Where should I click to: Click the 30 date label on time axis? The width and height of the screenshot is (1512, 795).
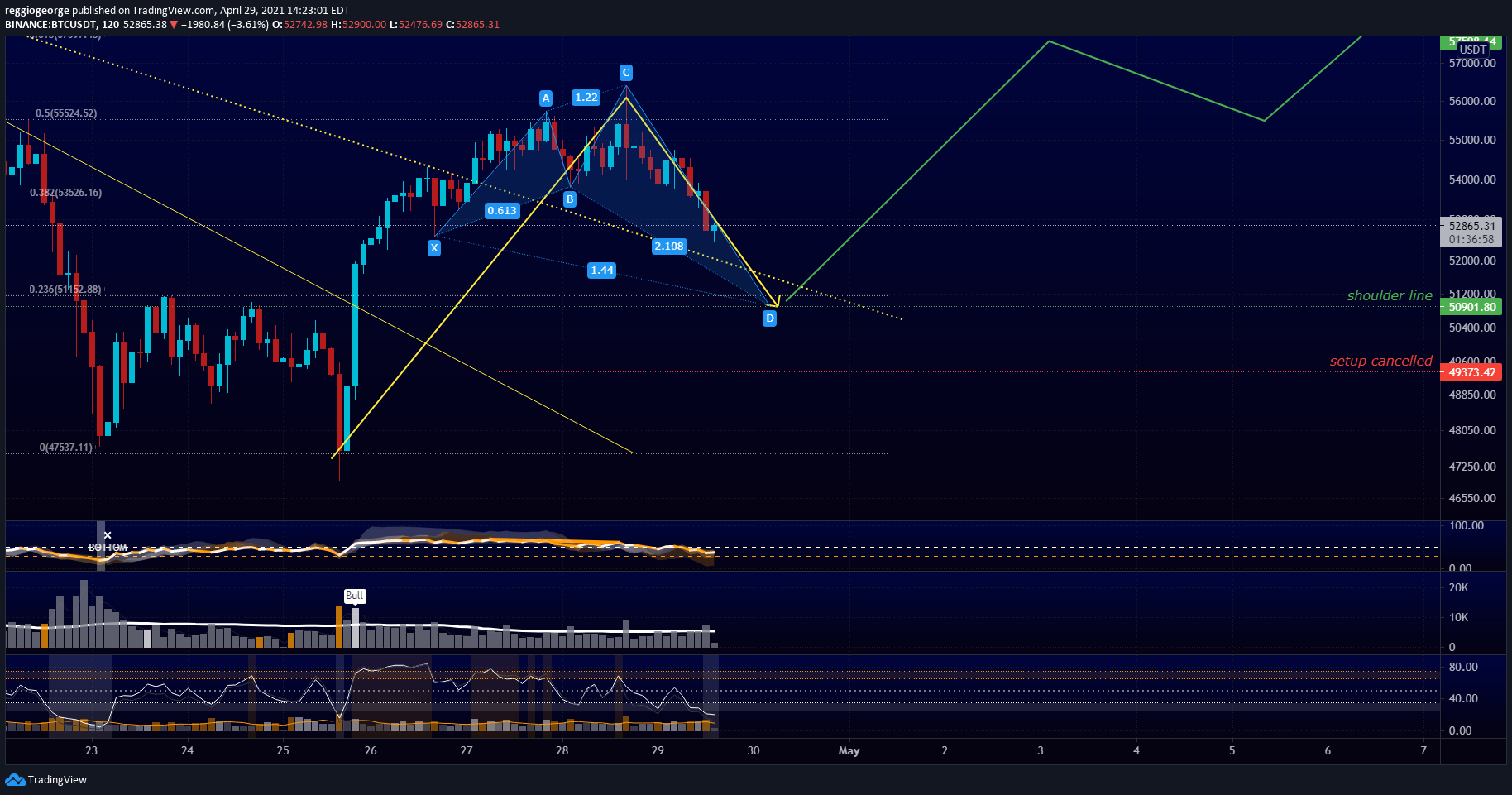click(754, 751)
